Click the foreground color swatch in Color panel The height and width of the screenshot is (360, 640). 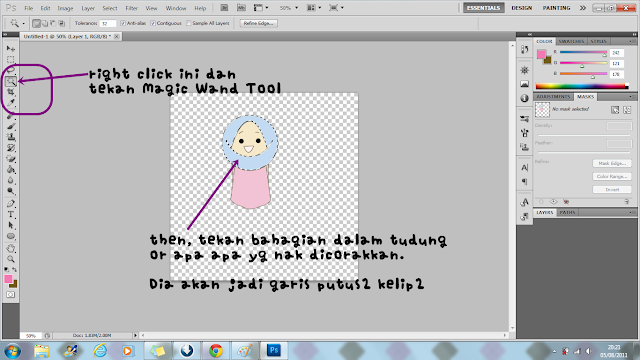click(542, 54)
